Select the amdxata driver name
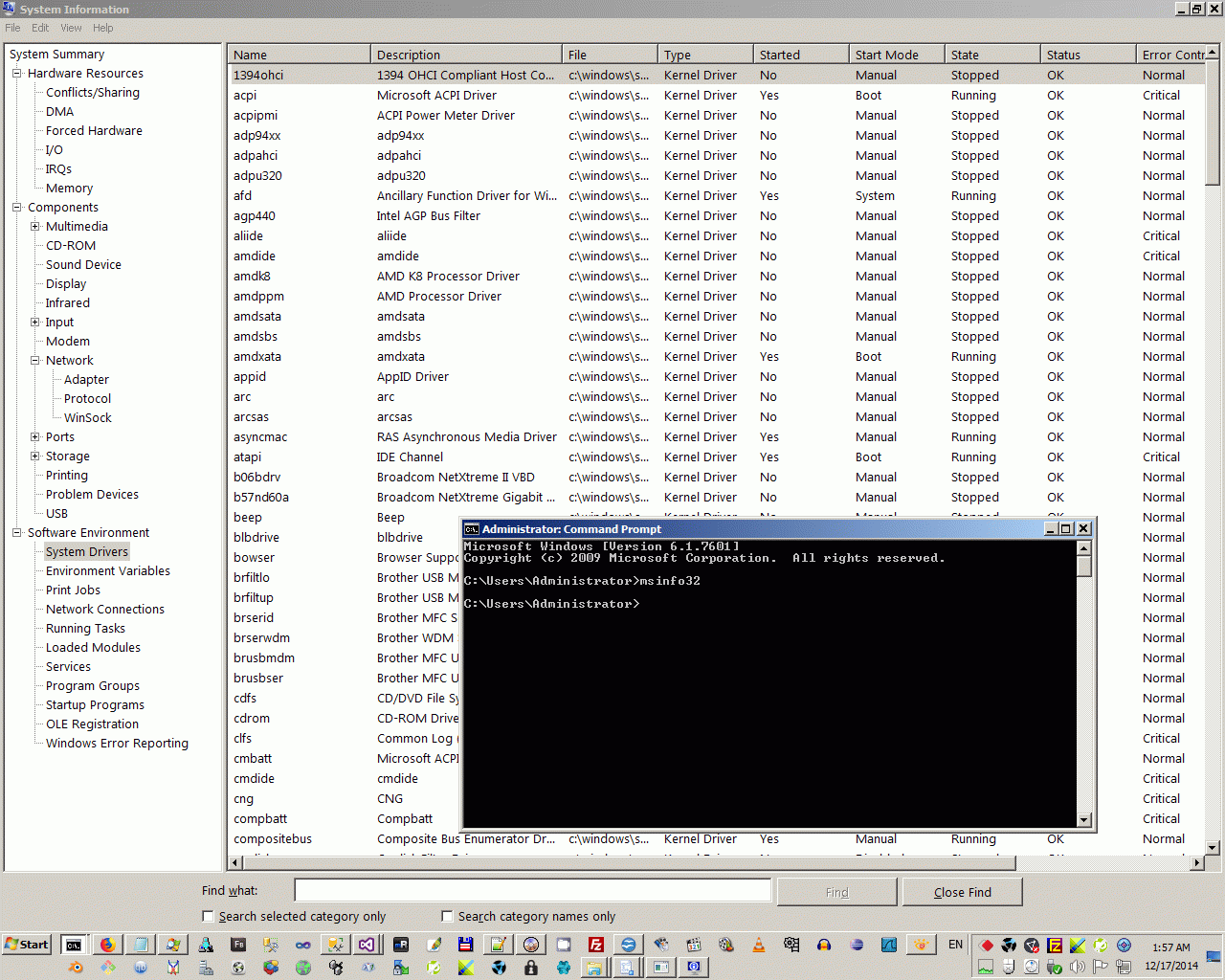1225x980 pixels. point(257,357)
